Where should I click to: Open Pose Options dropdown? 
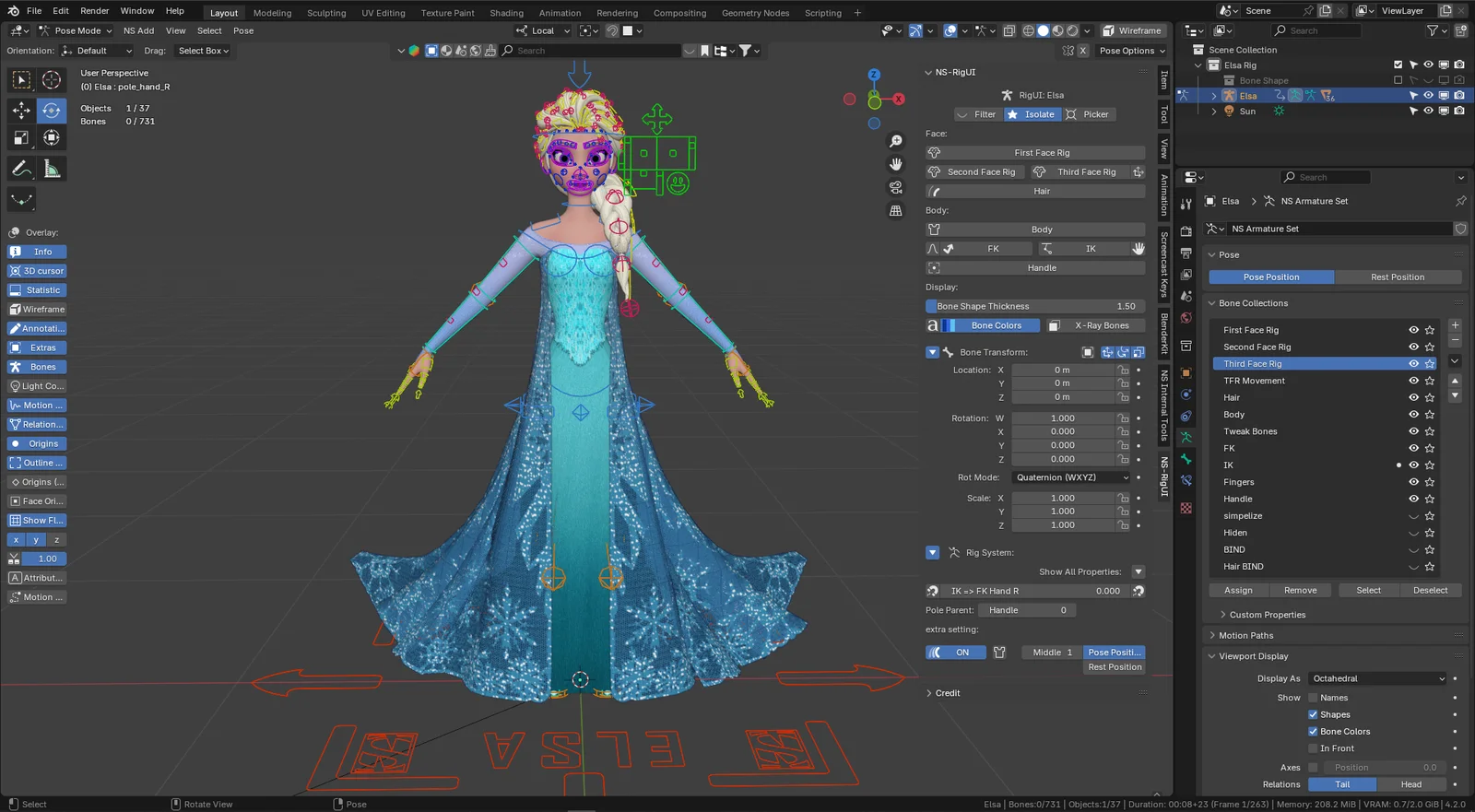pos(1132,51)
